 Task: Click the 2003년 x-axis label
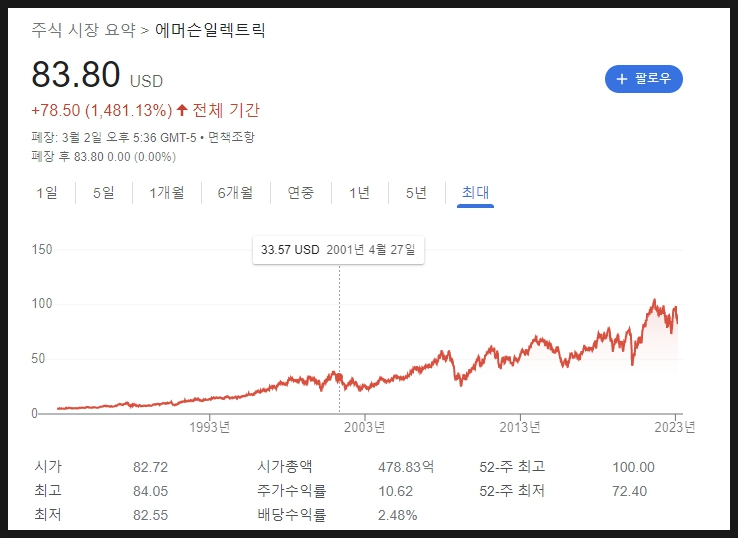(365, 427)
